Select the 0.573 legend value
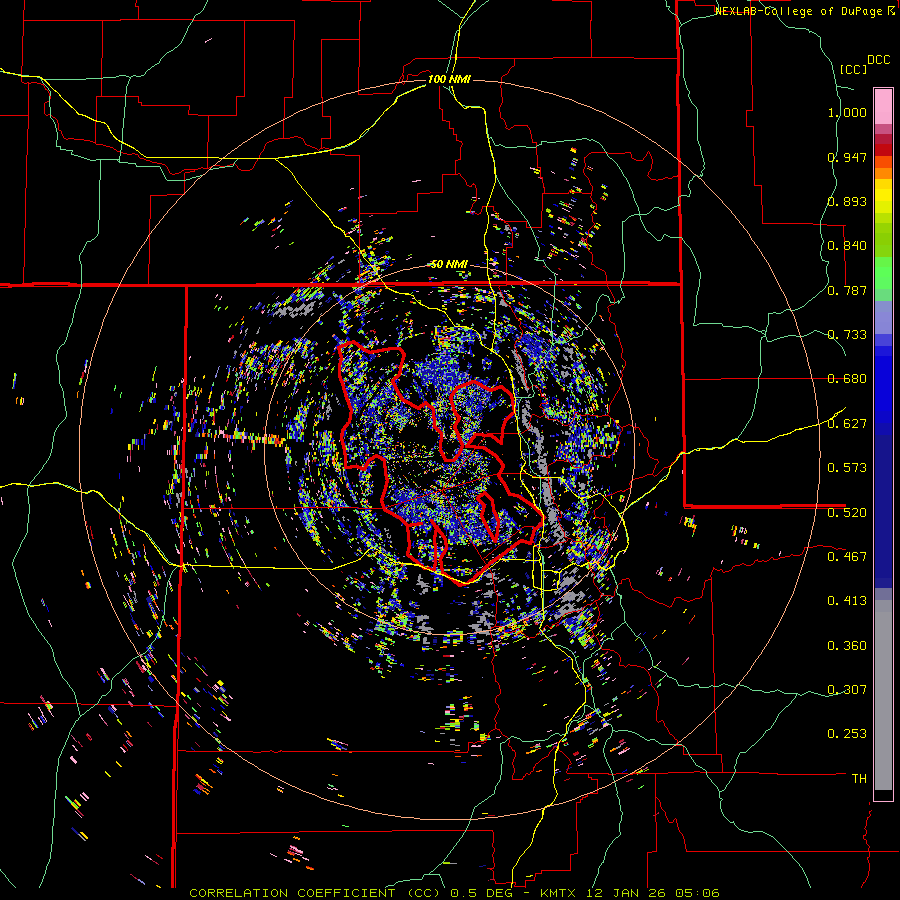900x900 pixels. click(847, 468)
